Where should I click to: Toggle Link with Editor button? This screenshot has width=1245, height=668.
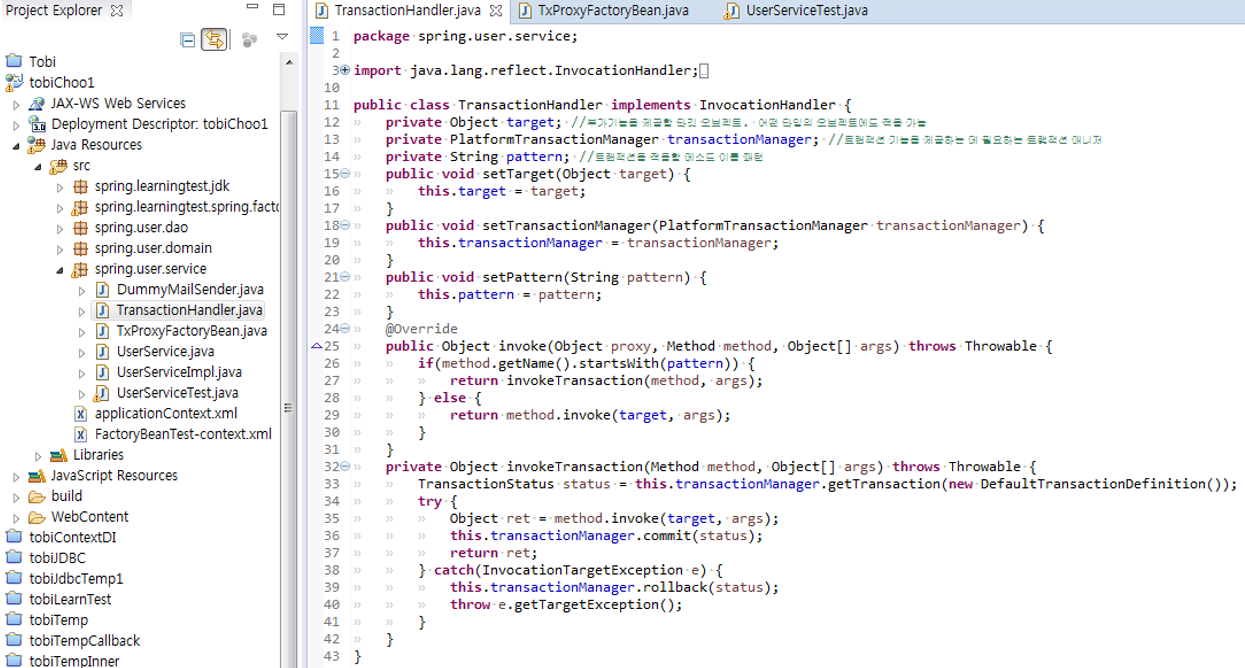214,40
